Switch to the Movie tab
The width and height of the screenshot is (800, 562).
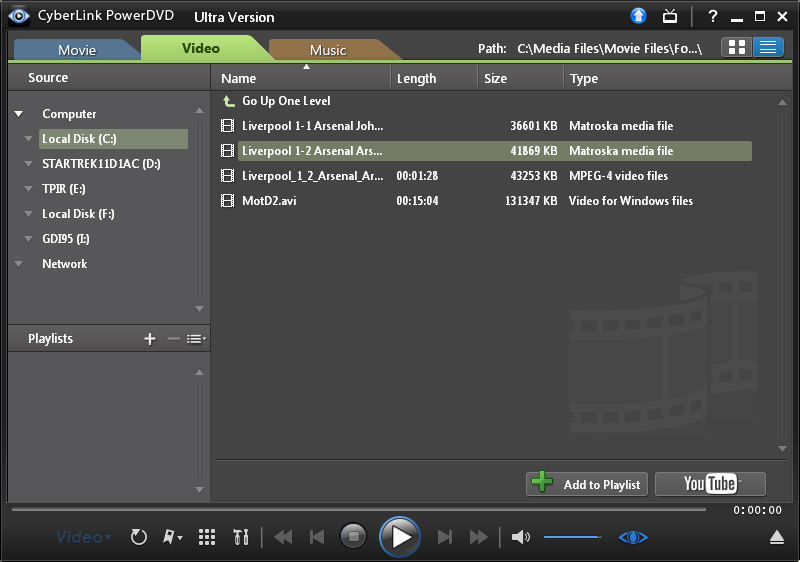click(76, 50)
